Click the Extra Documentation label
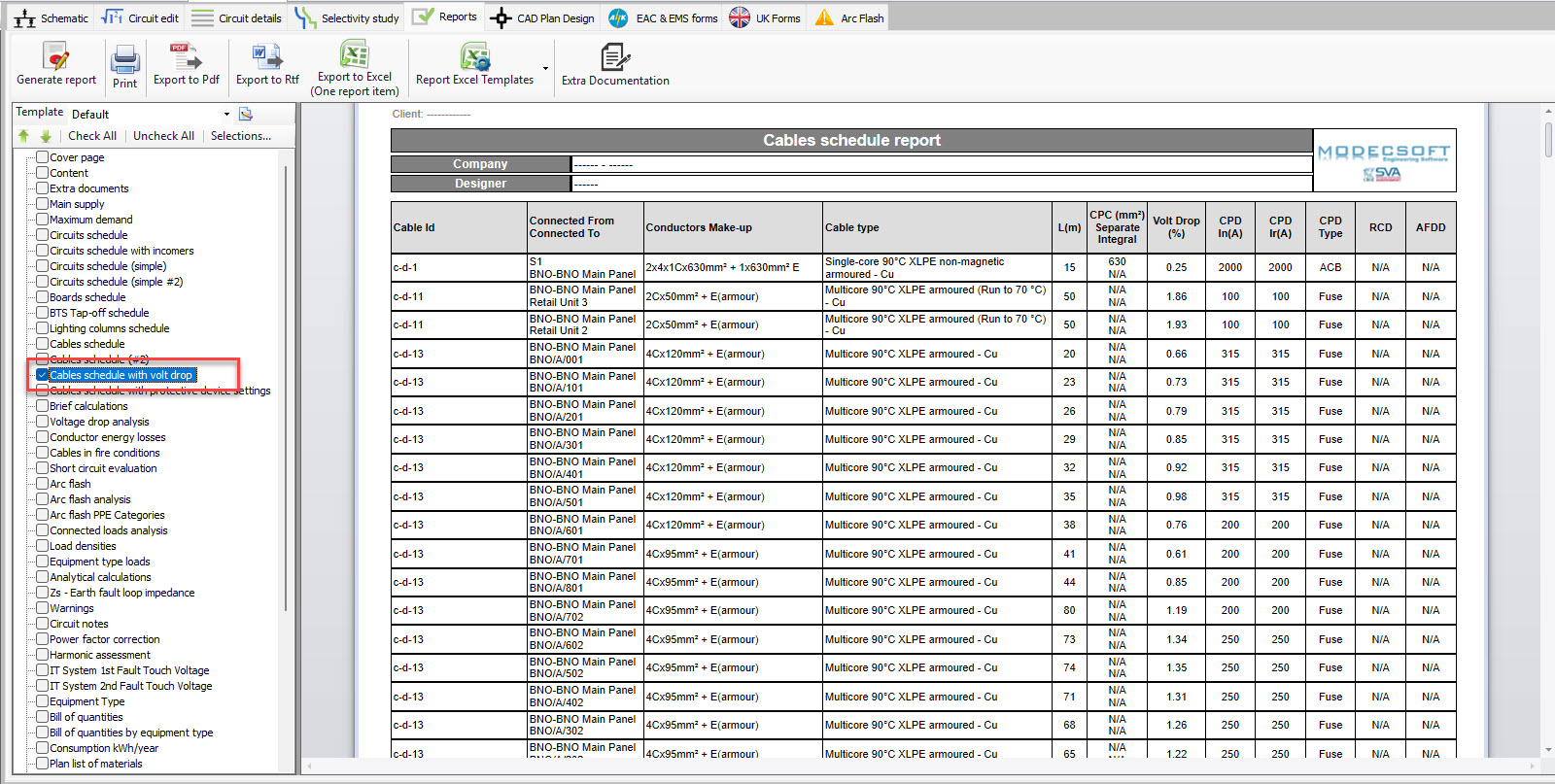The width and height of the screenshot is (1555, 784). tap(615, 81)
